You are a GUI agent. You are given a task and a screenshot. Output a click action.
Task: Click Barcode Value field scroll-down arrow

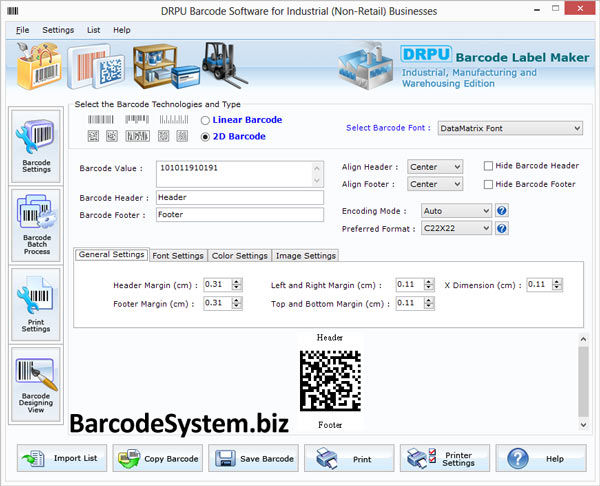pyautogui.click(x=316, y=181)
